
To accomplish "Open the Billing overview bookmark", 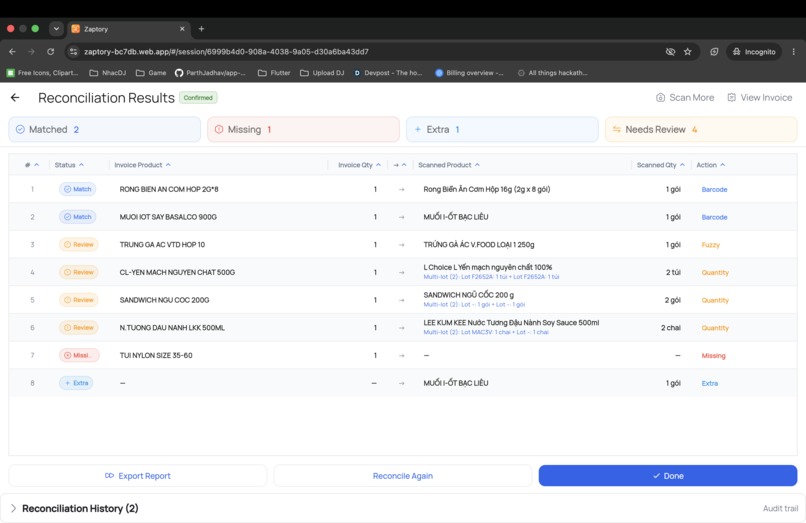I will coord(469,73).
